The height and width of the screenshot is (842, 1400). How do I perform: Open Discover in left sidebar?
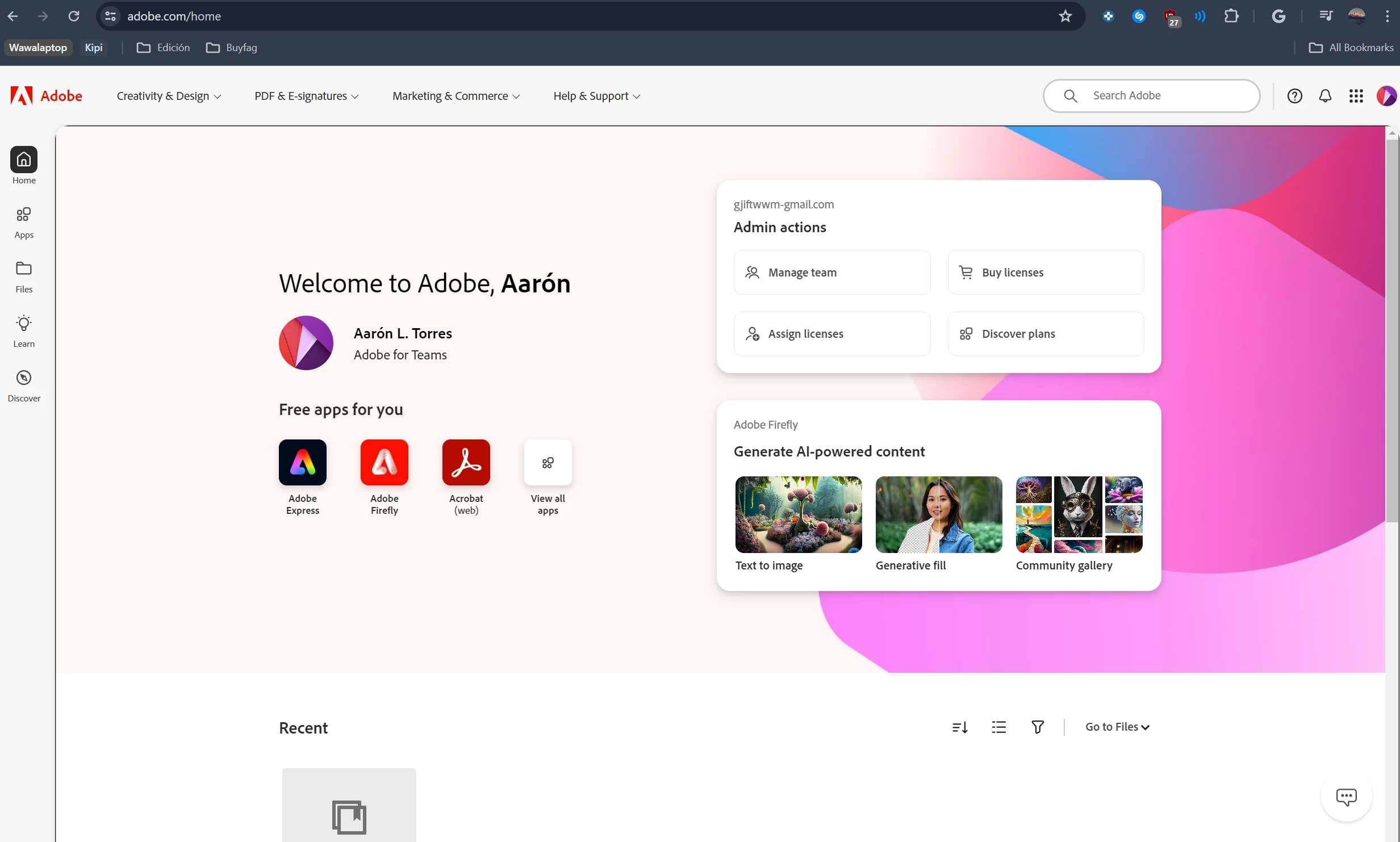tap(24, 386)
